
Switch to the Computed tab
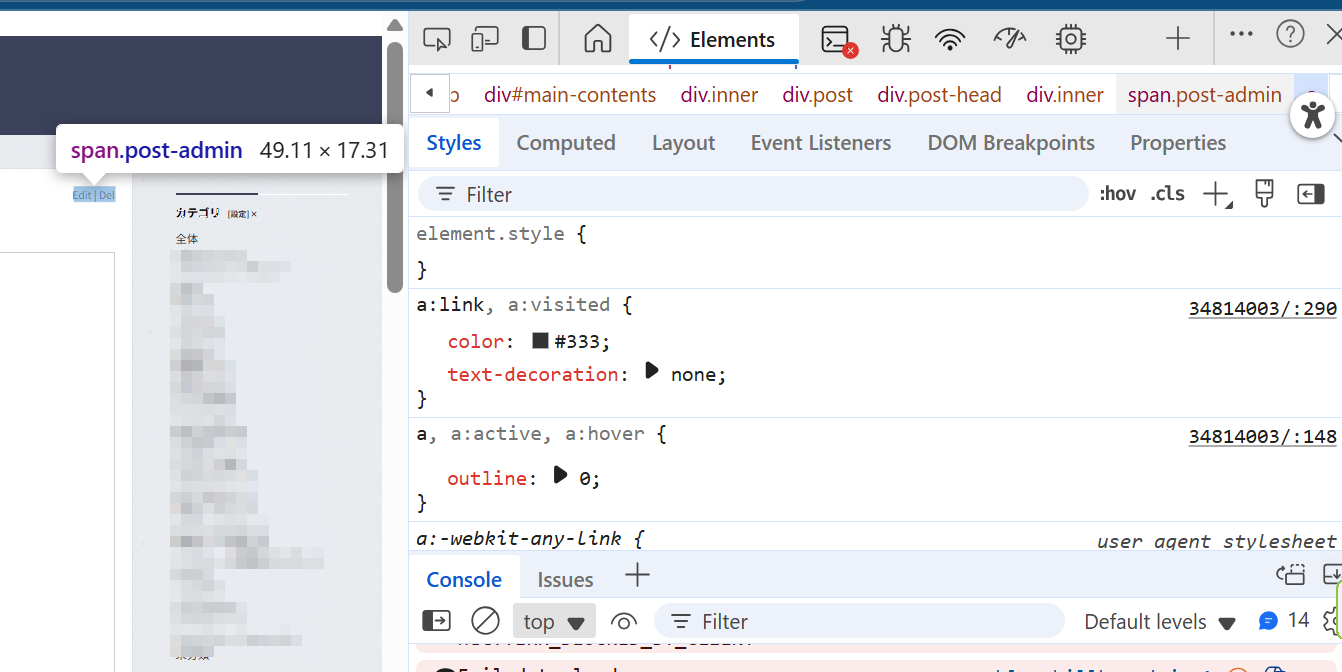coord(565,143)
